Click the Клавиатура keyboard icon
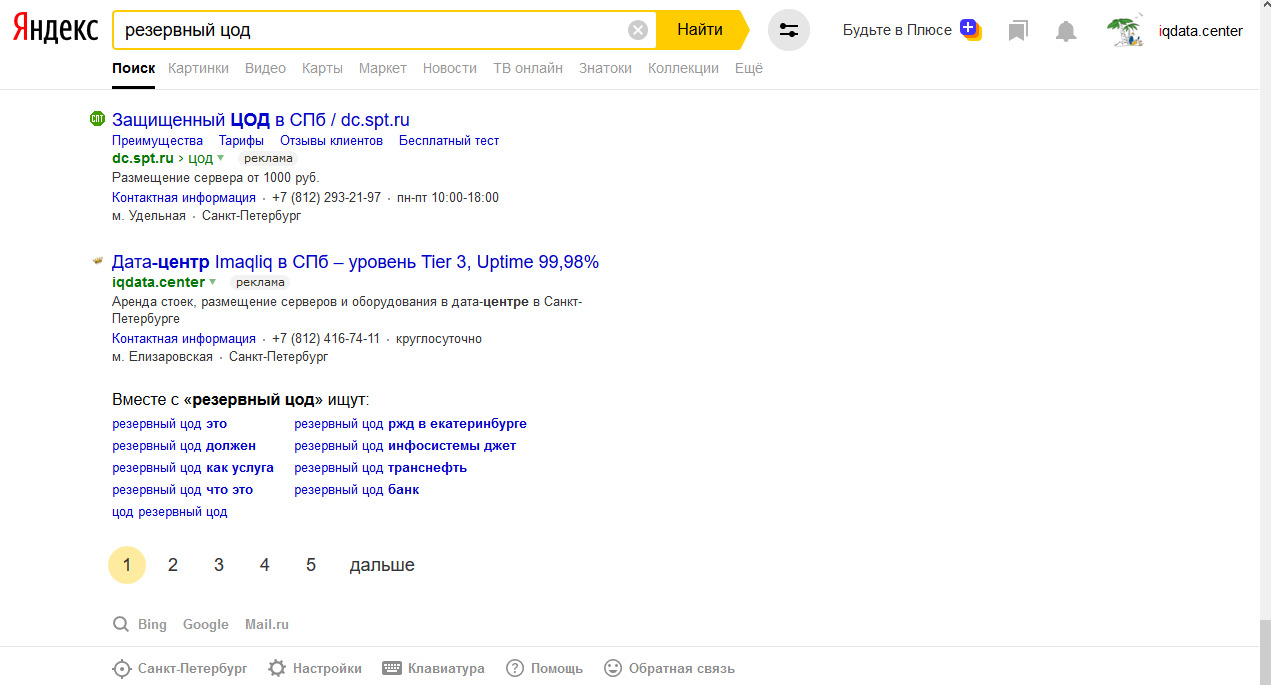The height and width of the screenshot is (685, 1271). (x=392, y=668)
